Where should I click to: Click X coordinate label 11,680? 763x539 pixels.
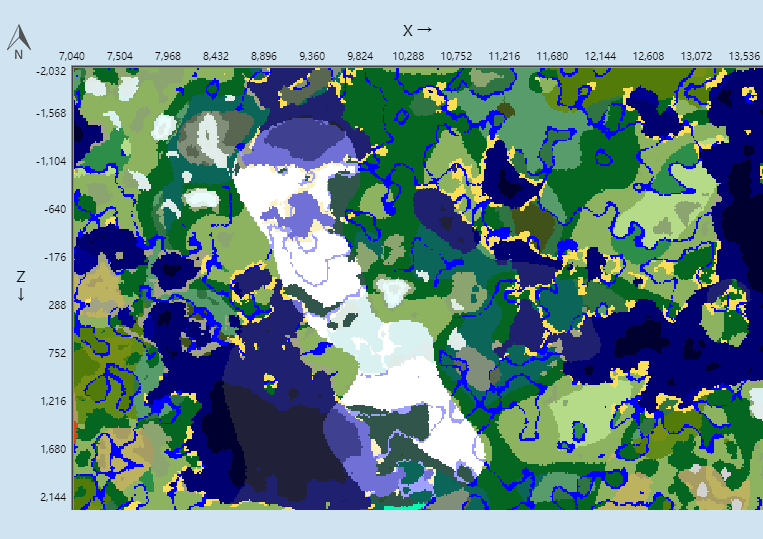tap(552, 56)
